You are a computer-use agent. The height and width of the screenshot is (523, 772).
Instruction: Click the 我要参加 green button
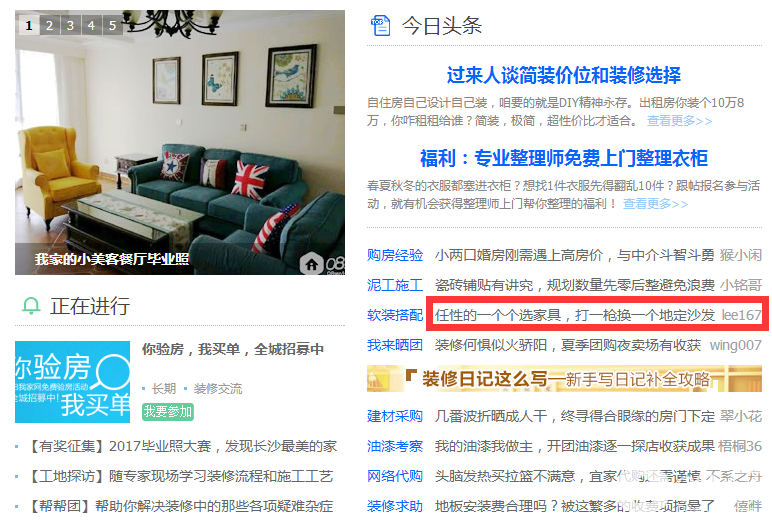click(168, 411)
